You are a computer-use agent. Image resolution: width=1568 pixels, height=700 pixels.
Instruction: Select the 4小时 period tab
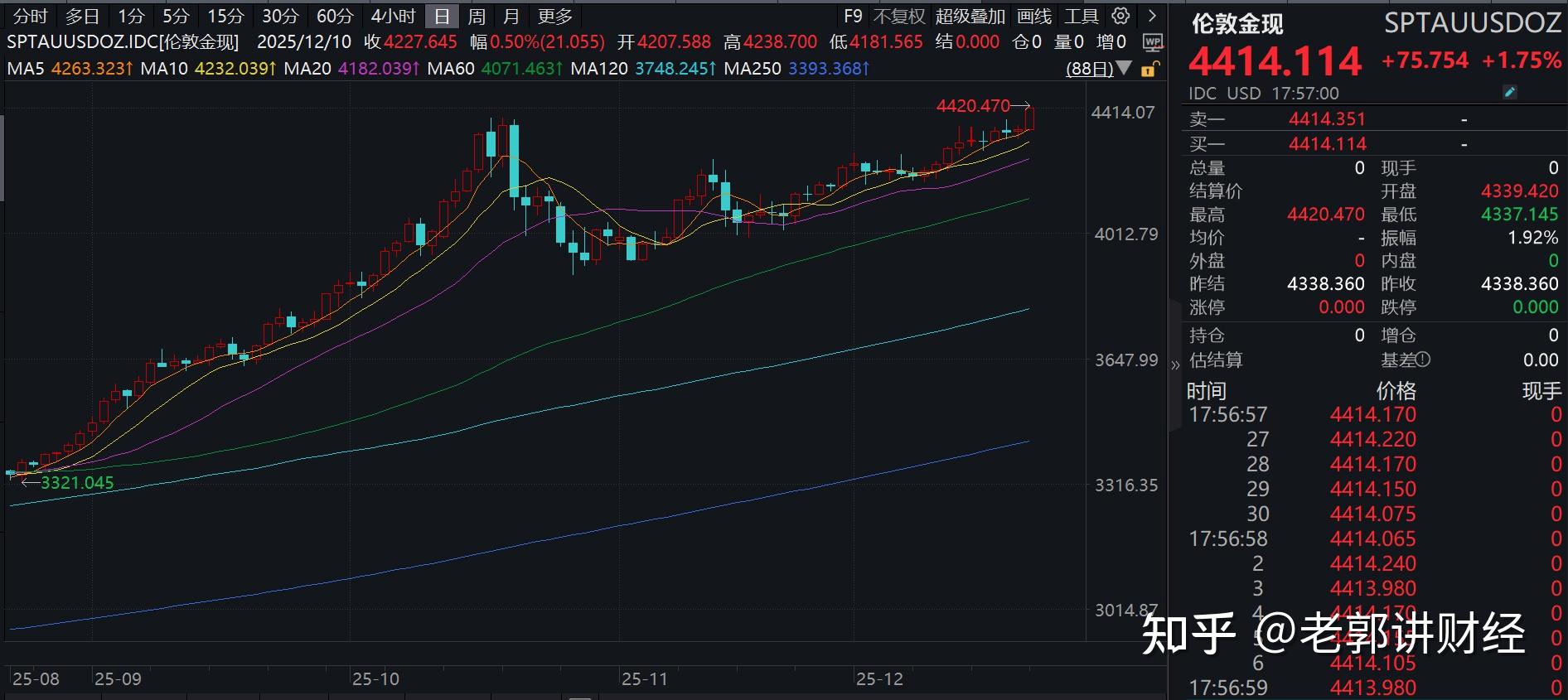tap(393, 16)
